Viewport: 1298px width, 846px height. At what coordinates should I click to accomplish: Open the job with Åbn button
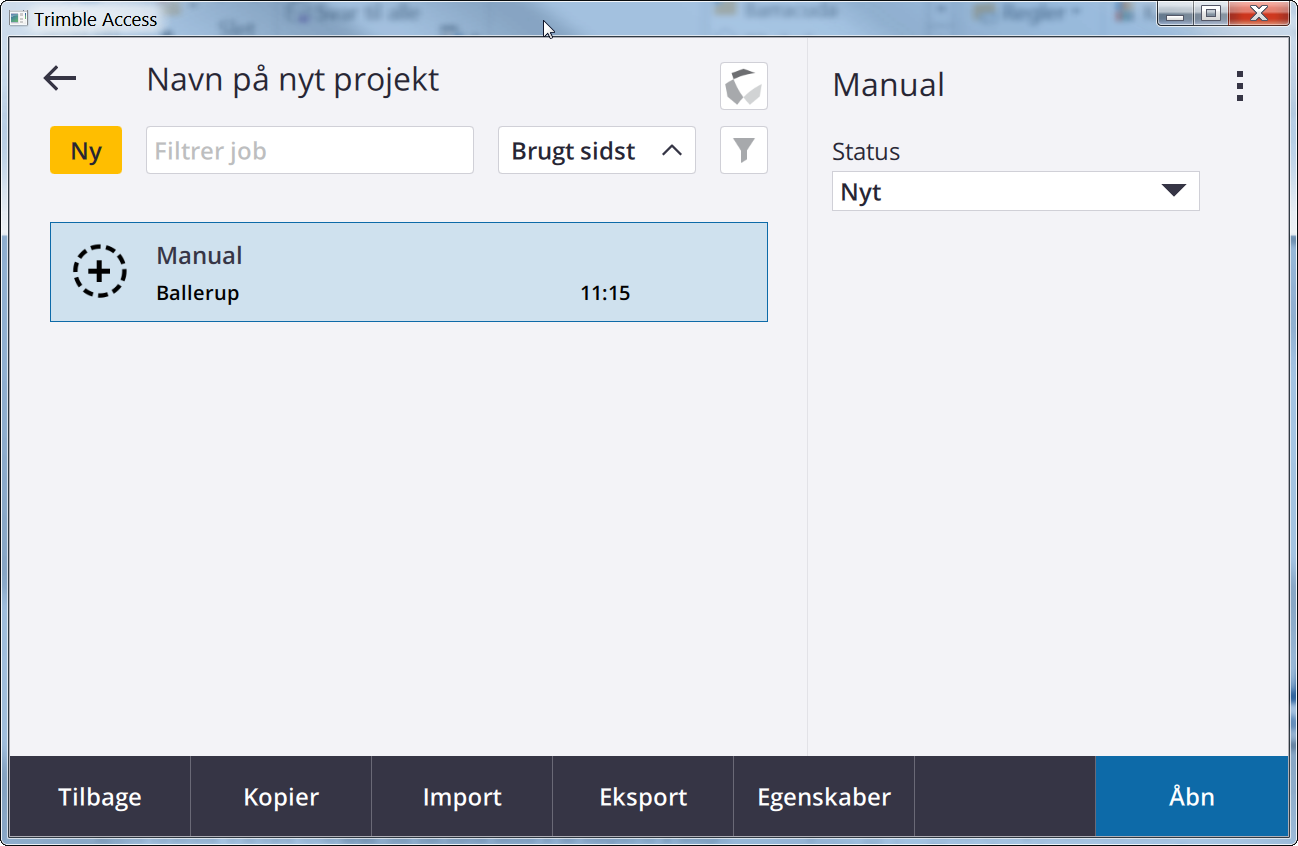[1192, 797]
